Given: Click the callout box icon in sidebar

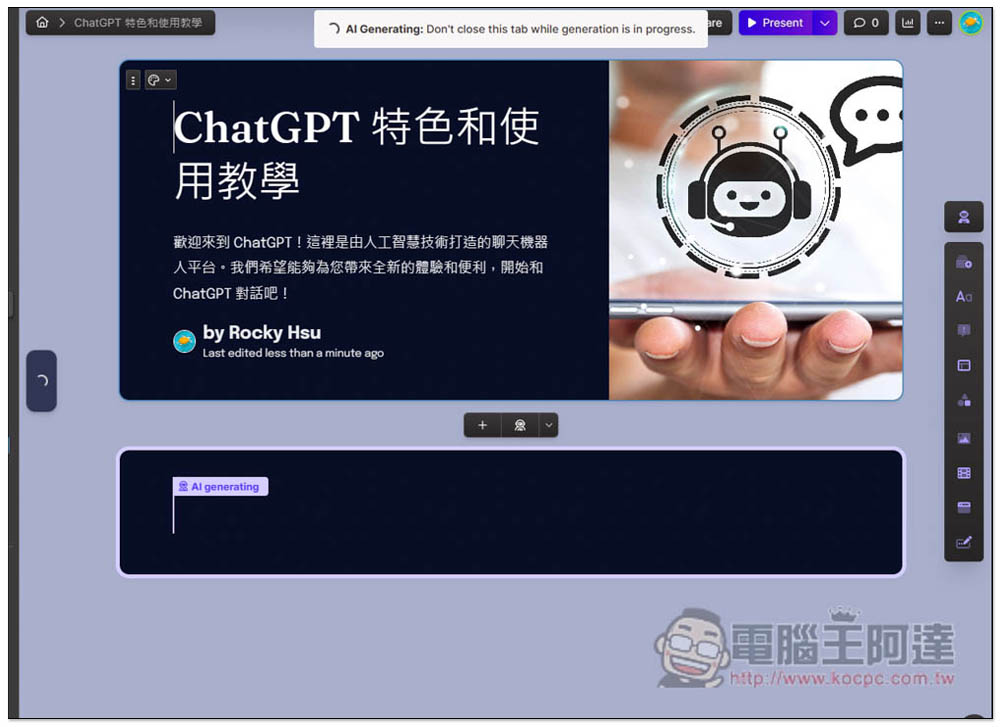Looking at the screenshot, I should point(963,331).
